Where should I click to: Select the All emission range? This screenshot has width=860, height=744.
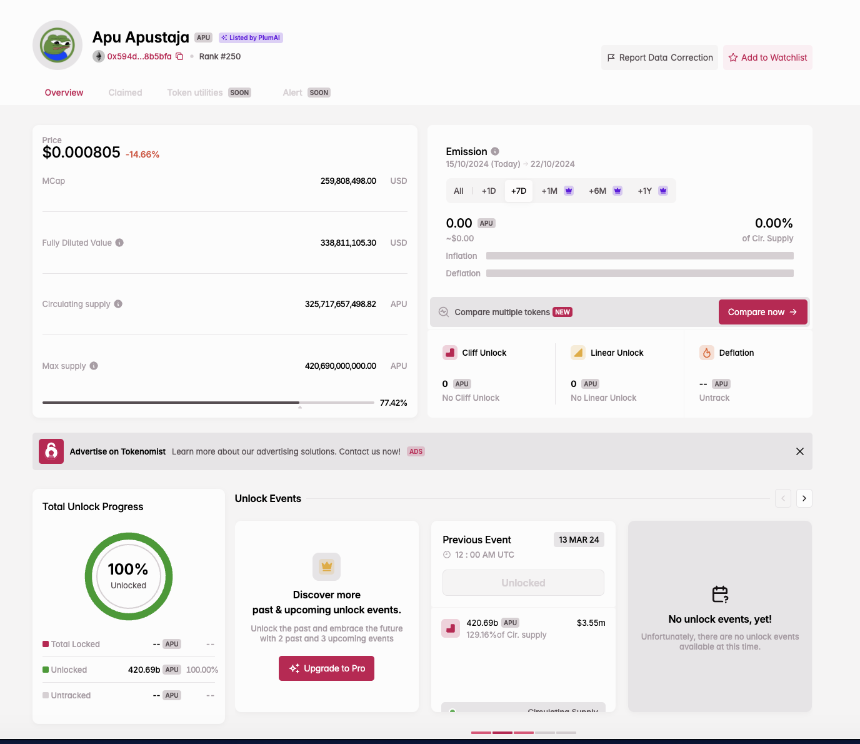click(459, 191)
